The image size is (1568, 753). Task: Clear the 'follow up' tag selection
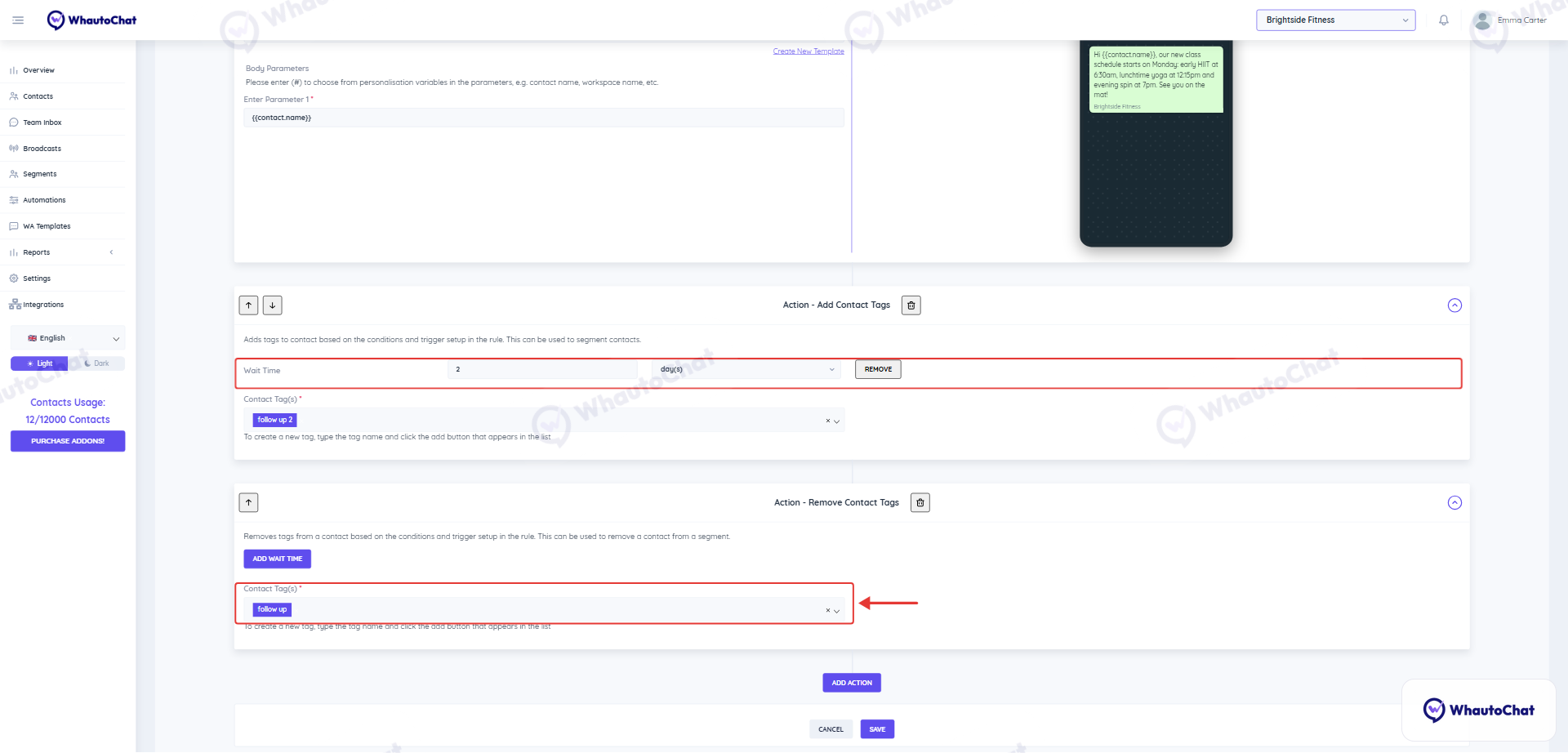click(827, 611)
